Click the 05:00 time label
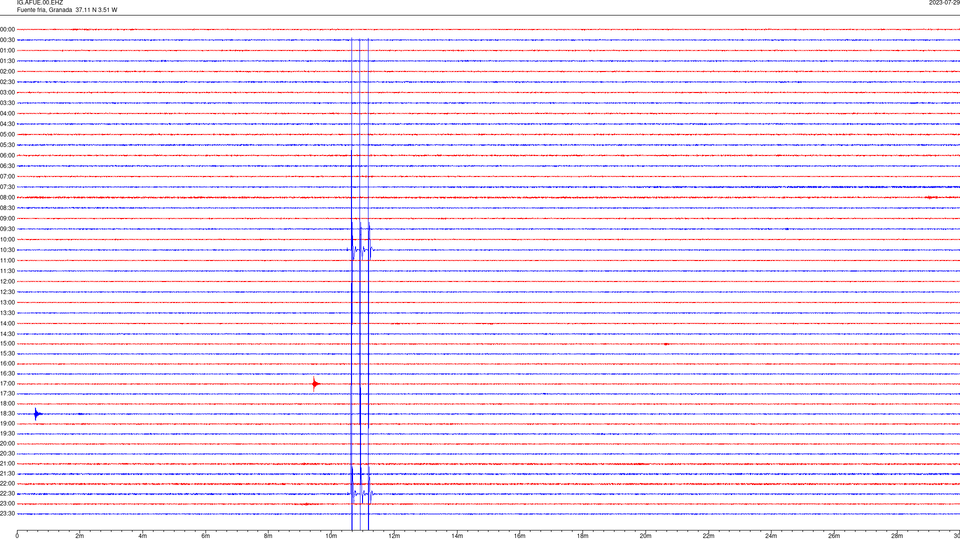 coord(7,134)
